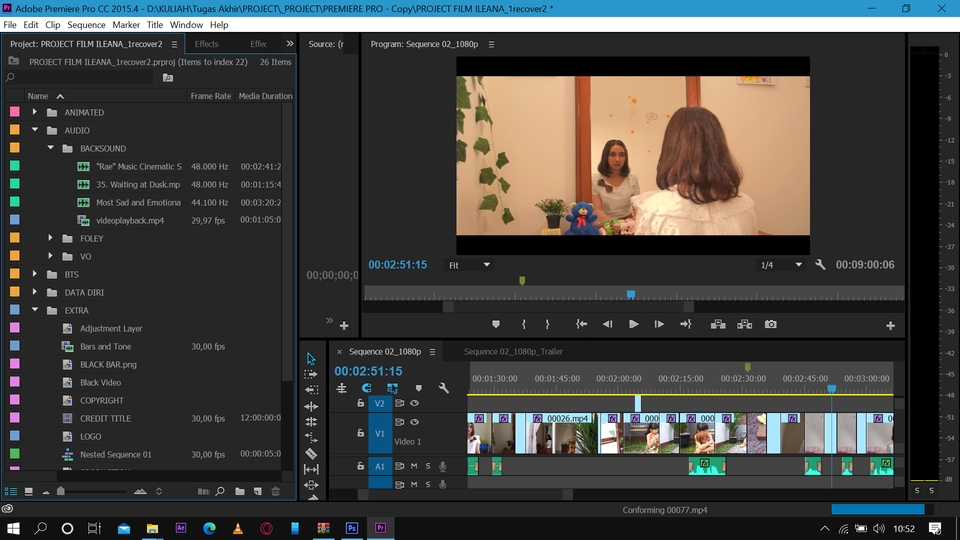The image size is (960, 540).
Task: Select the Razor tool
Action: [311, 454]
